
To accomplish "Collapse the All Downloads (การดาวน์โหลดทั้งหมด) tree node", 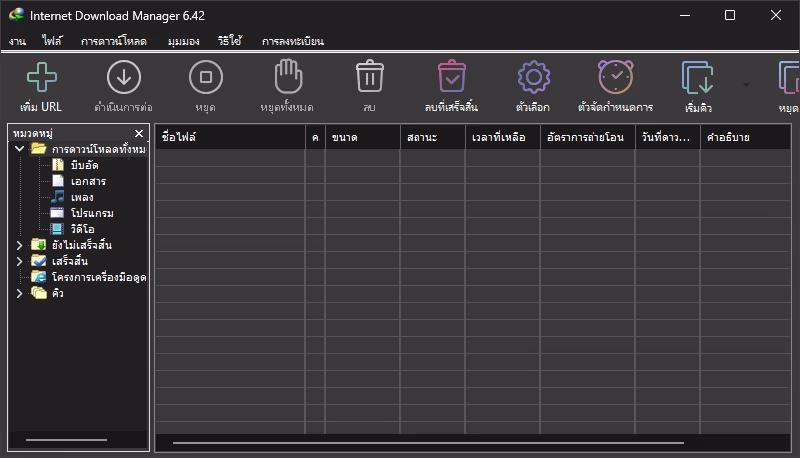I will tap(19, 149).
